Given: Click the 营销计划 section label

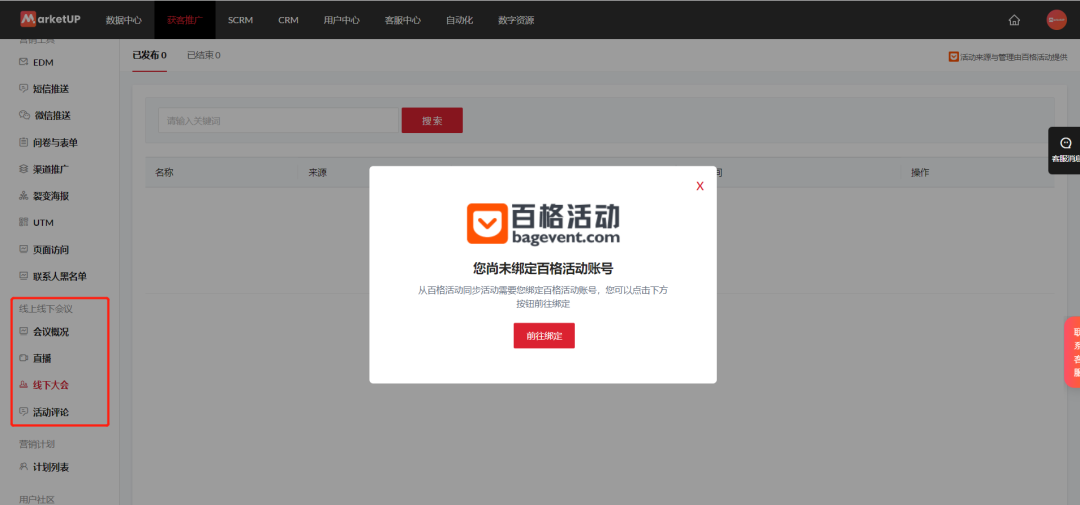Looking at the screenshot, I should pyautogui.click(x=37, y=444).
